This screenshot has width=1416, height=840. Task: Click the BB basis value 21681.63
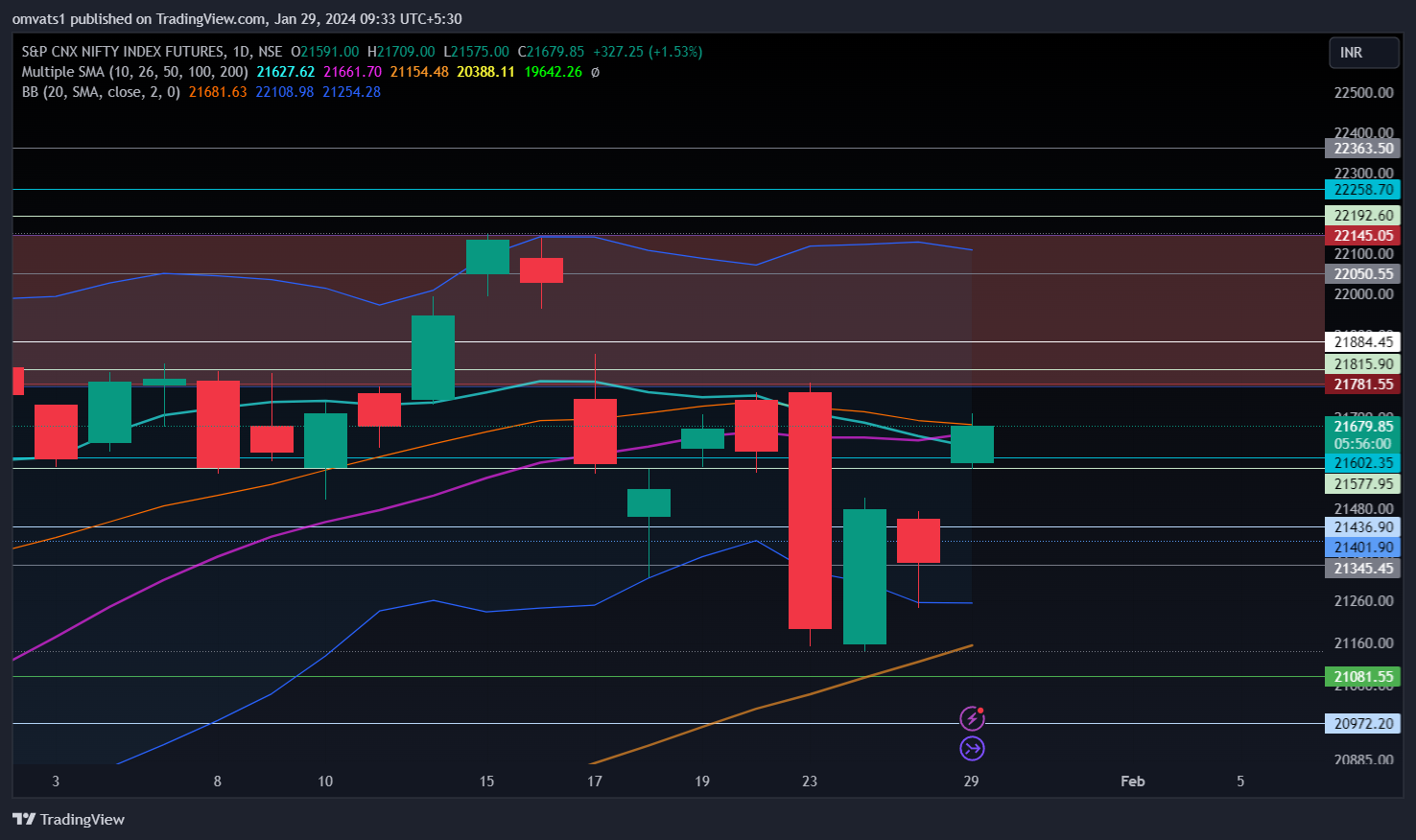[218, 92]
